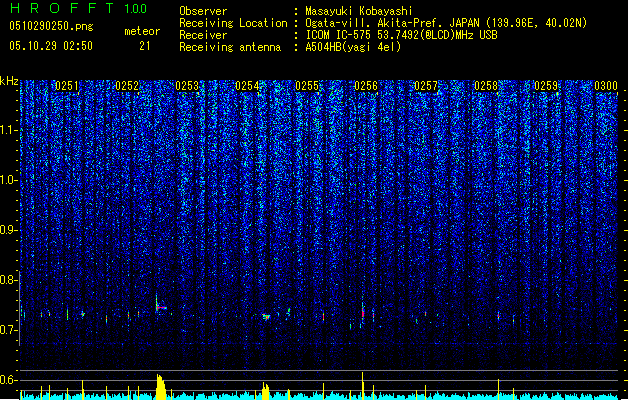The width and height of the screenshot is (629, 400).
Task: Select the Ogata-vill. Akita-Pref. JAPAN location text
Action: (x=446, y=23)
